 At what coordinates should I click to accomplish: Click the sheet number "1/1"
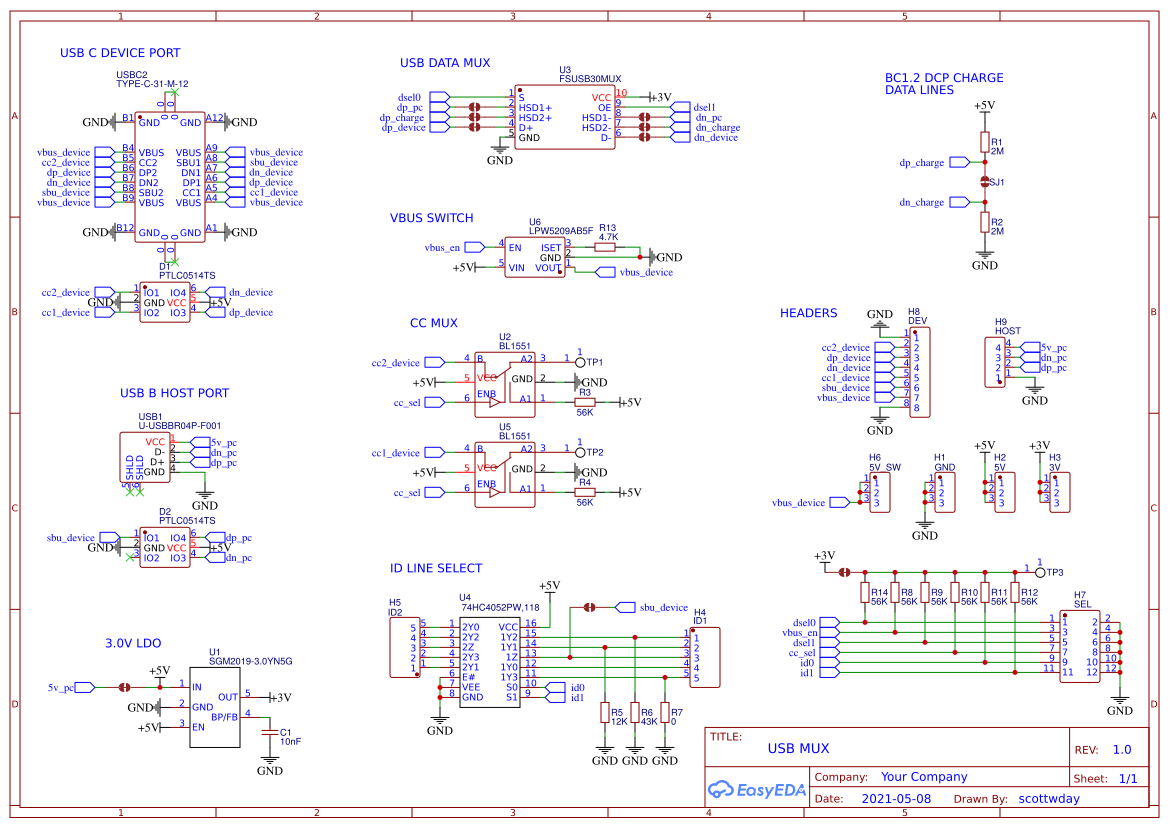pyautogui.click(x=1128, y=779)
